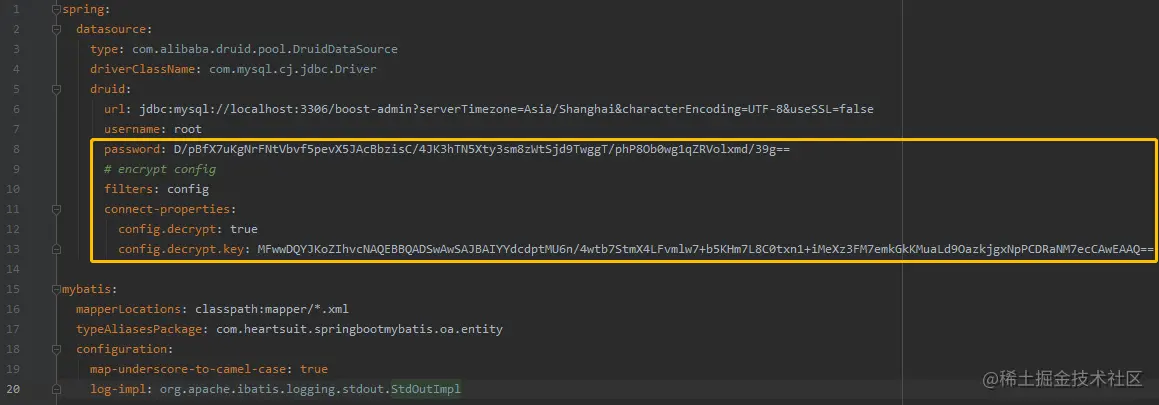The image size is (1159, 405).
Task: Click the 'druid' key
Action: tap(107, 89)
